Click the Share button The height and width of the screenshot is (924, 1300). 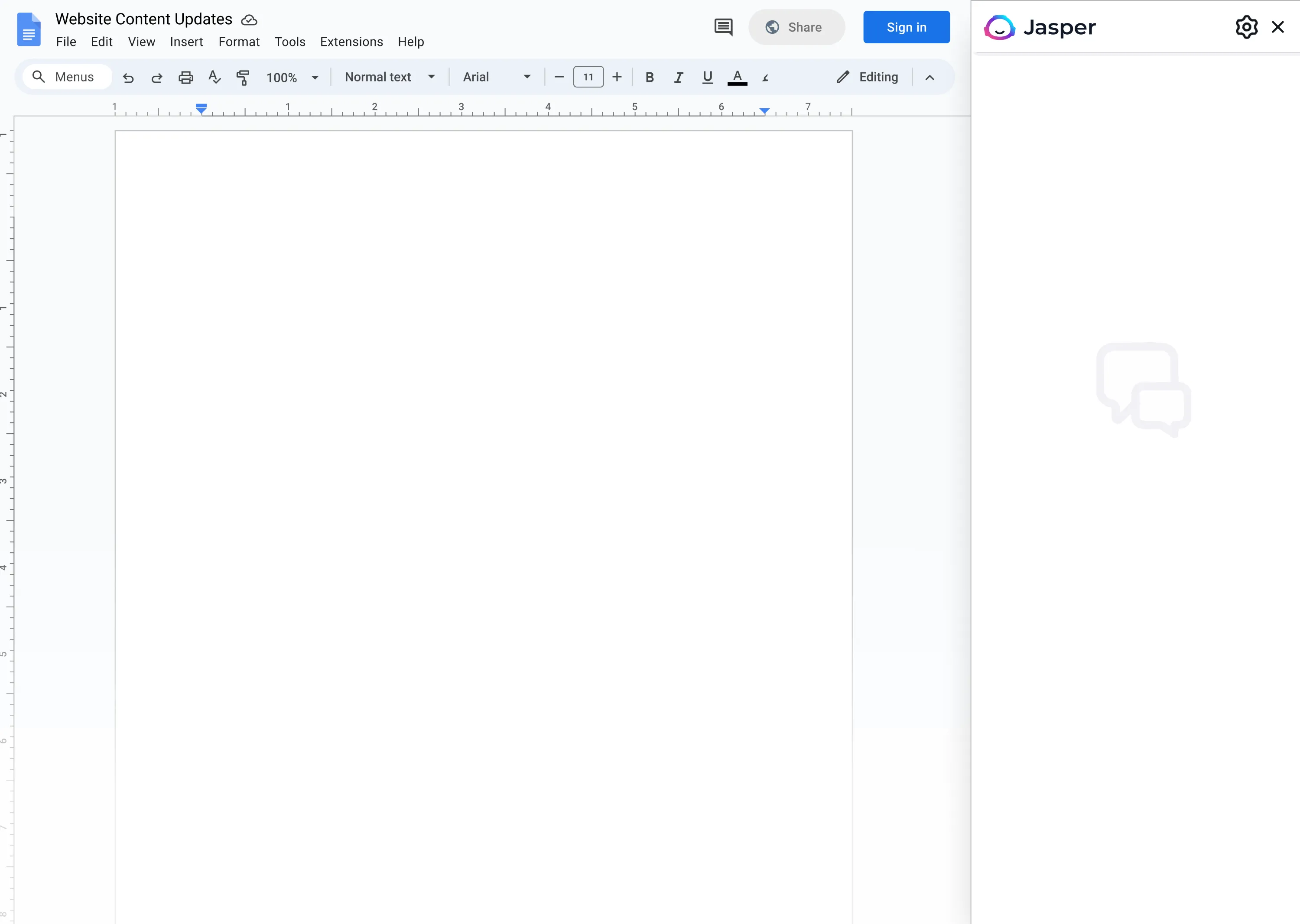coord(796,27)
